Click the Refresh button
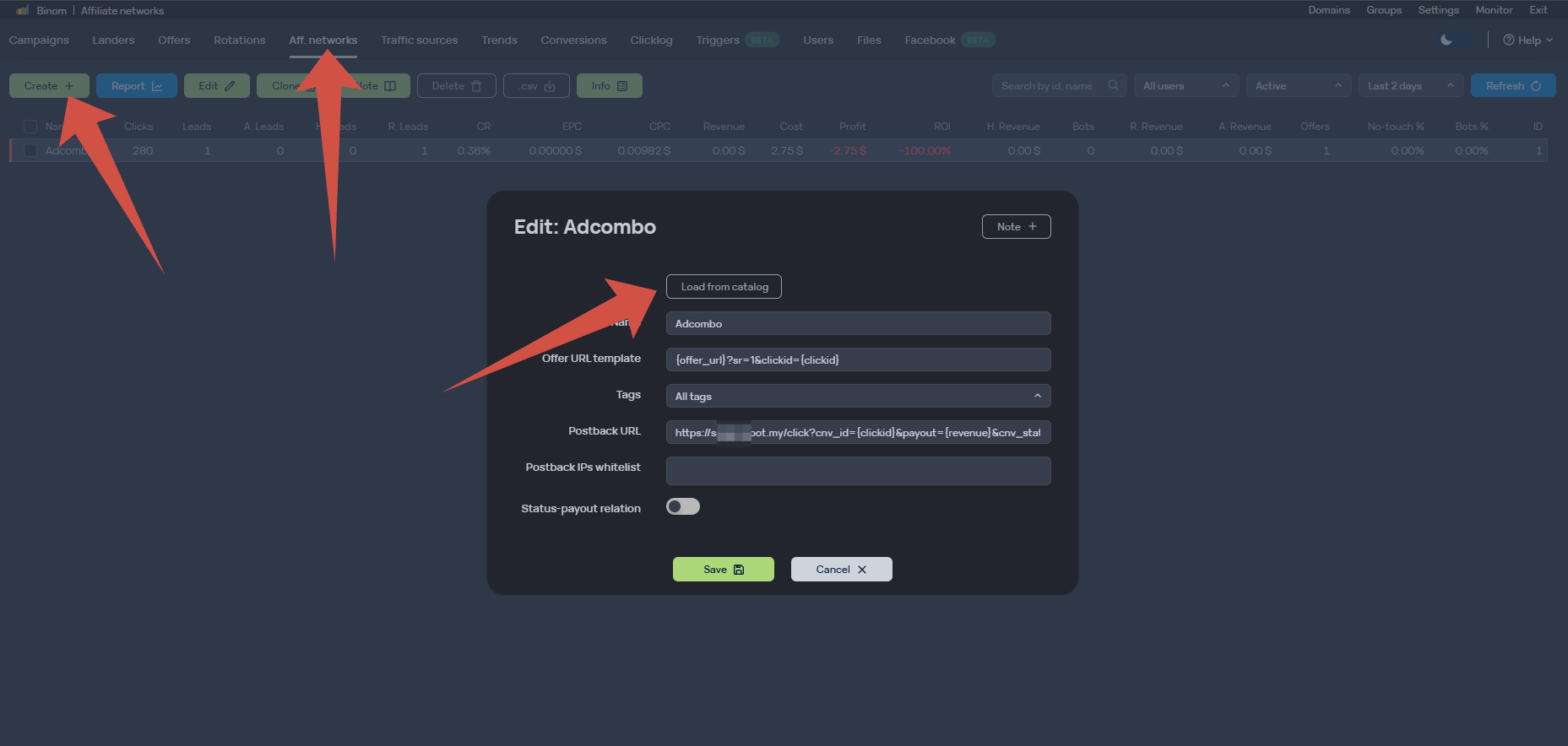 tap(1513, 85)
